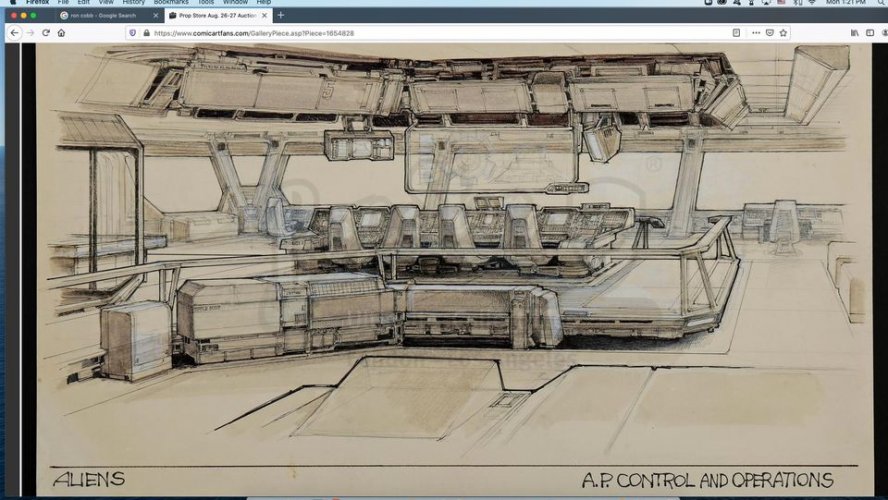Open a new tab with plus button
This screenshot has height=500, width=888.
point(280,15)
